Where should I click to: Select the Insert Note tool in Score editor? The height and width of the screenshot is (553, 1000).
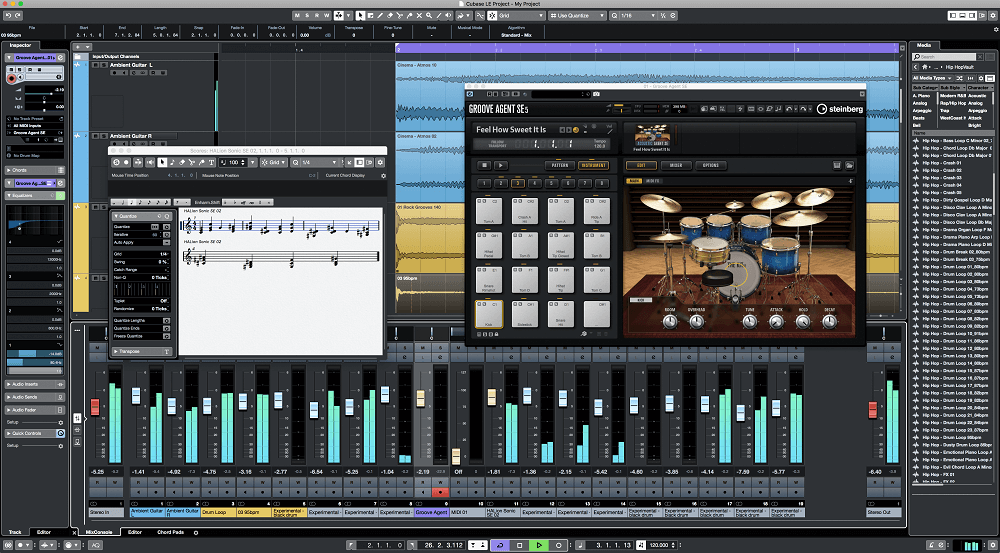click(172, 162)
